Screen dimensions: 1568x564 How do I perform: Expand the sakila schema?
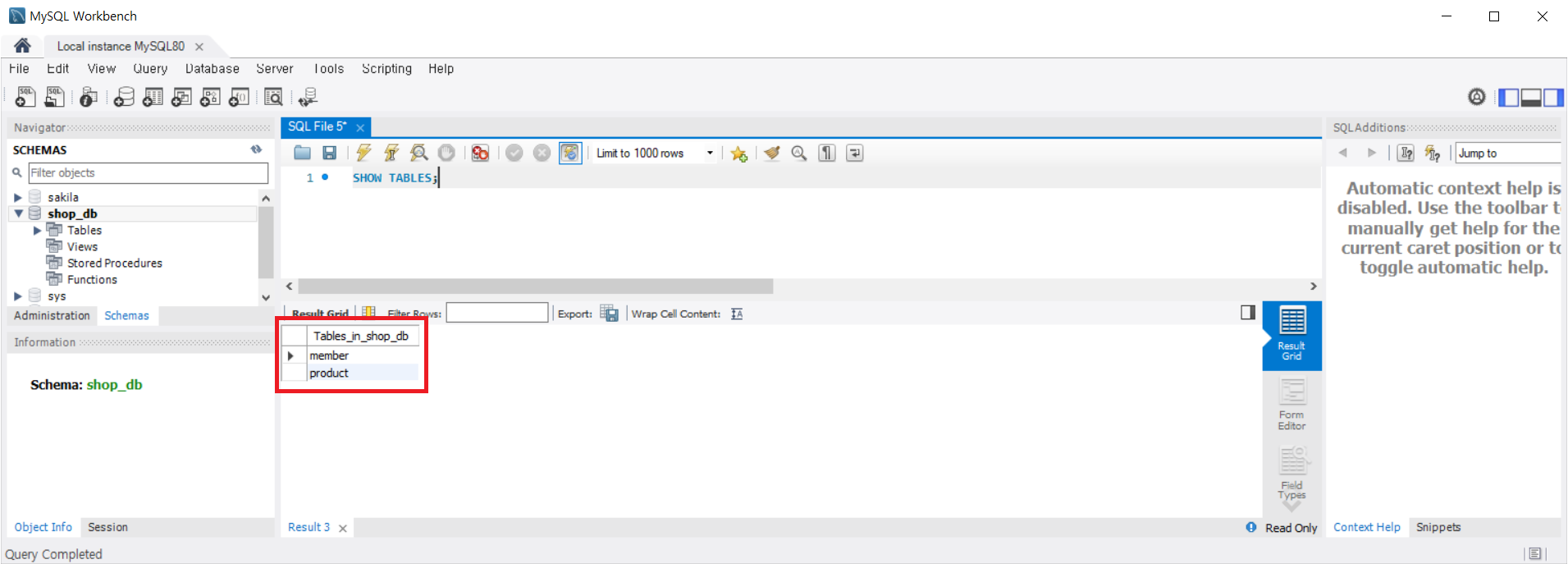(x=18, y=197)
